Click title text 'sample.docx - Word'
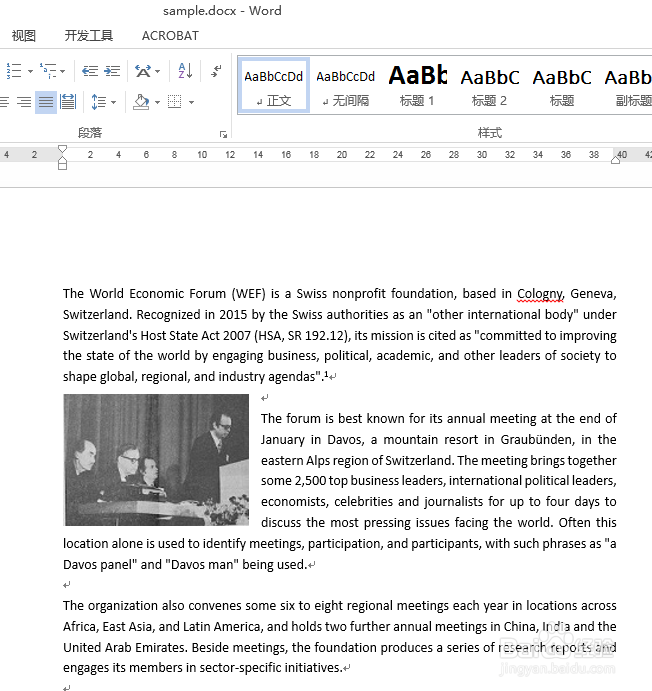 (x=222, y=11)
